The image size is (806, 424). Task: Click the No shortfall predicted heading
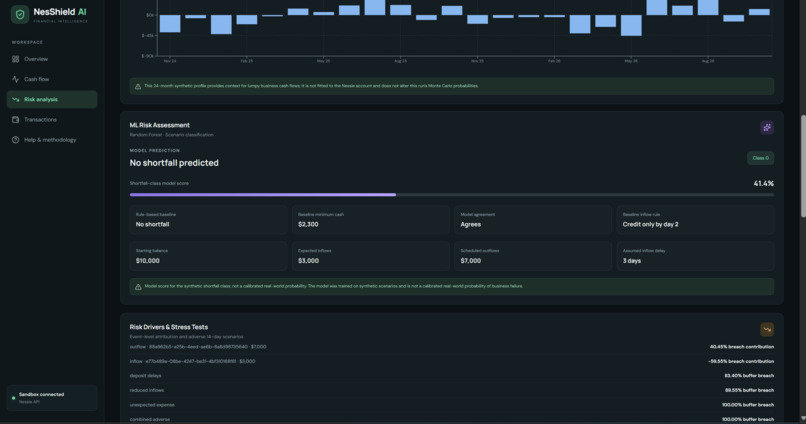174,163
